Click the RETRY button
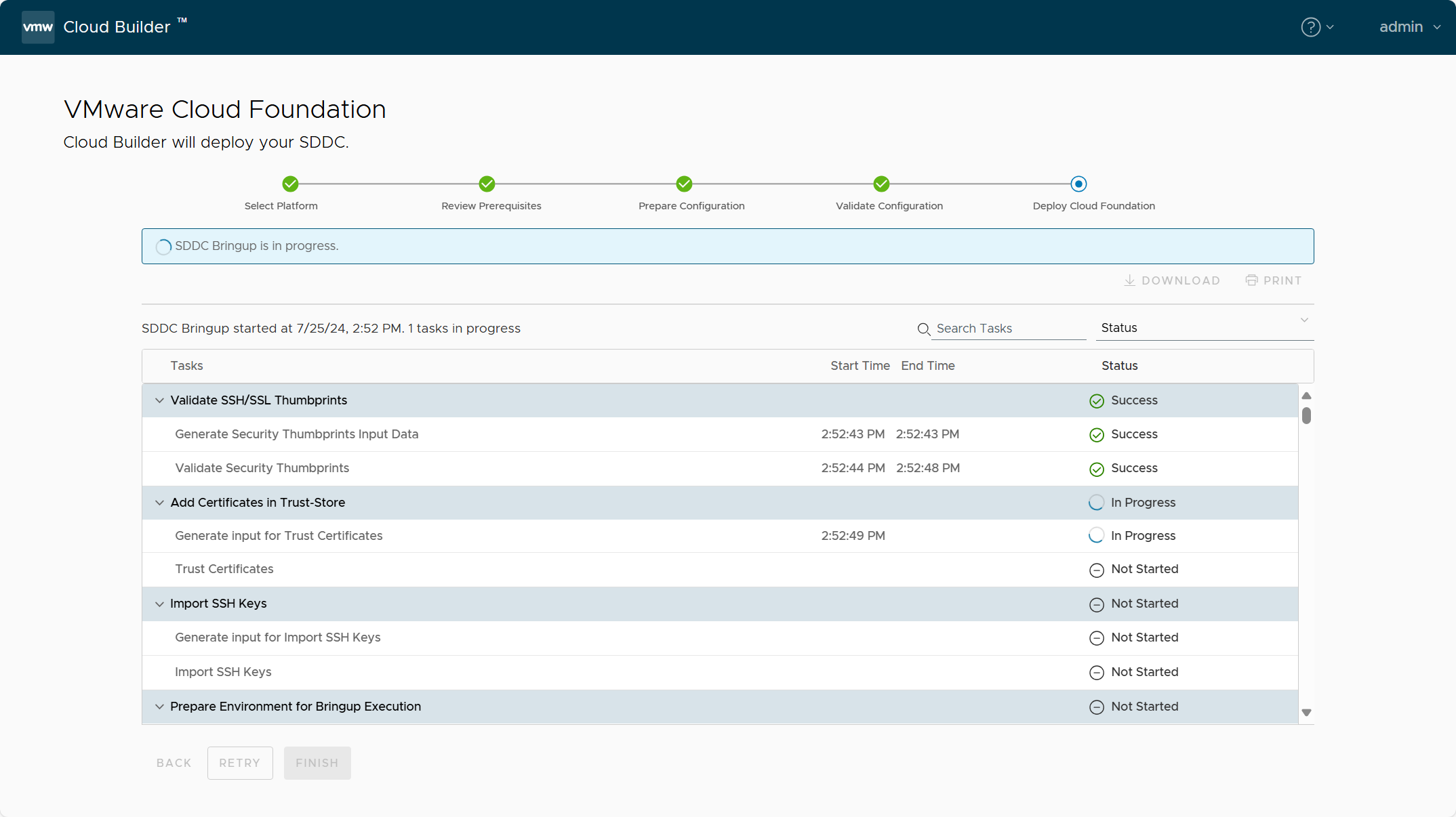This screenshot has height=817, width=1456. (x=240, y=763)
